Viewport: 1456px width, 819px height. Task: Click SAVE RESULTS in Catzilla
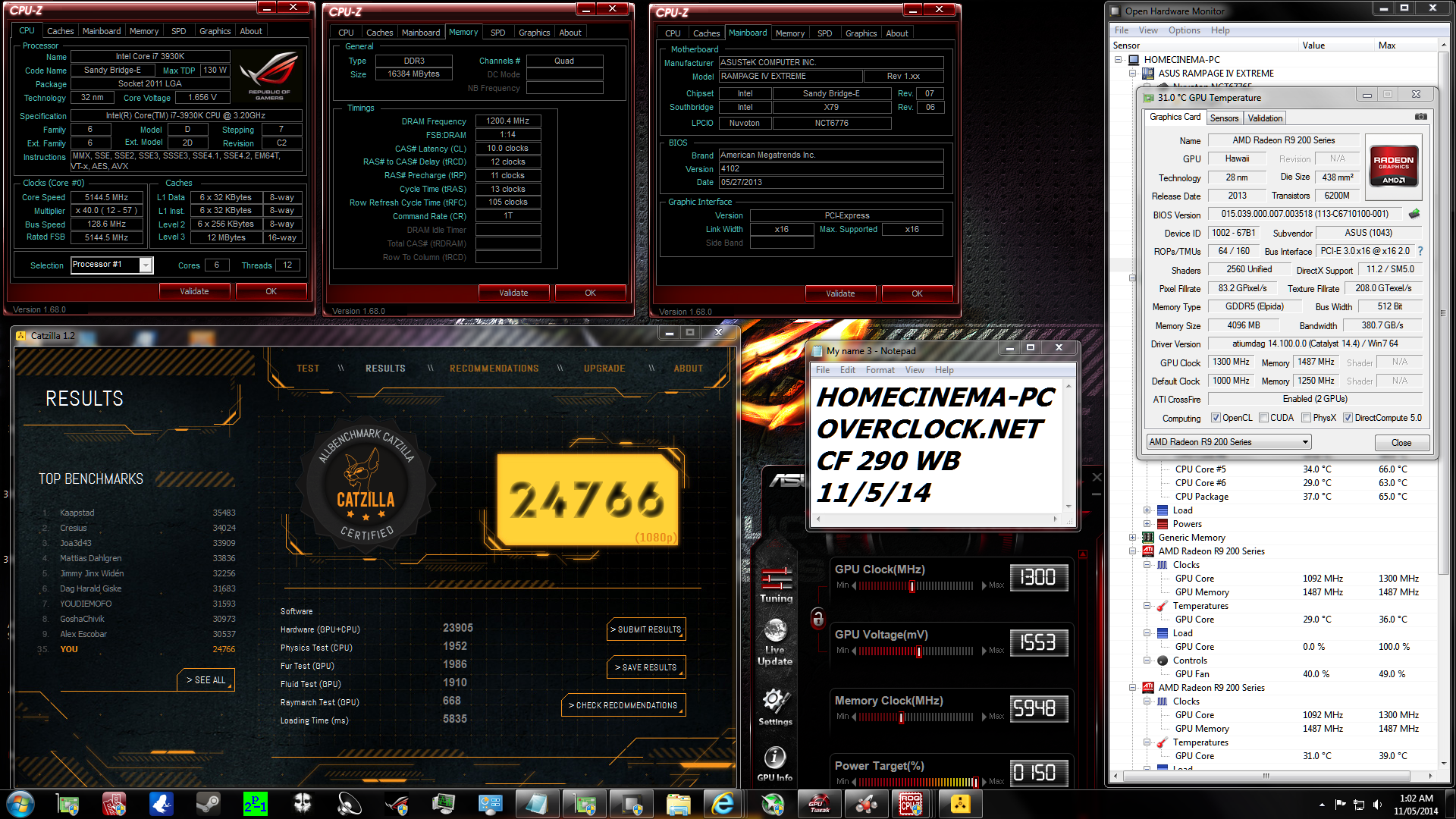pyautogui.click(x=646, y=667)
